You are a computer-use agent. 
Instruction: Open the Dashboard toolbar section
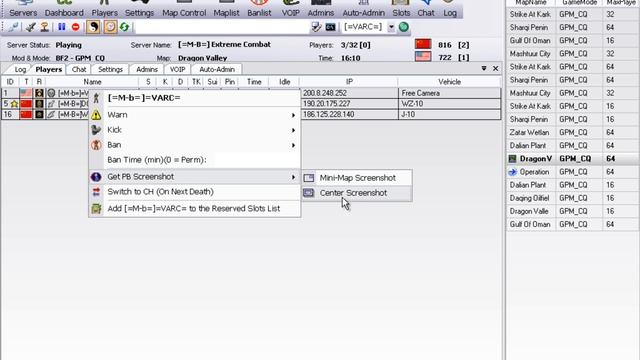(64, 9)
